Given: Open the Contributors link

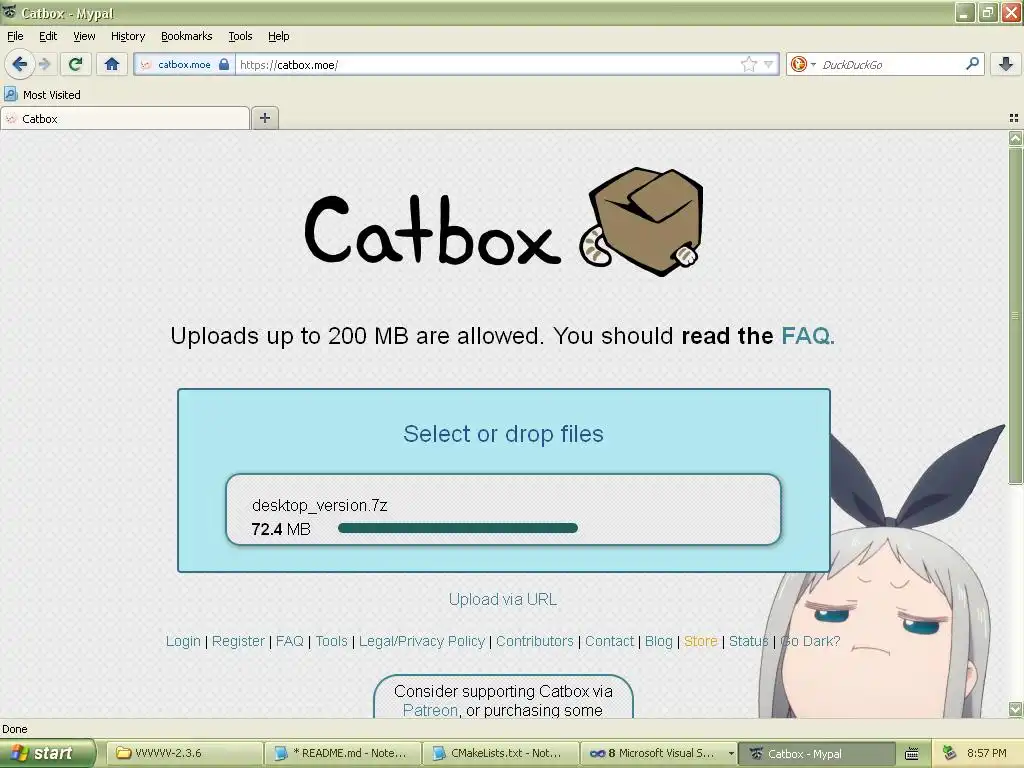Looking at the screenshot, I should 535,641.
